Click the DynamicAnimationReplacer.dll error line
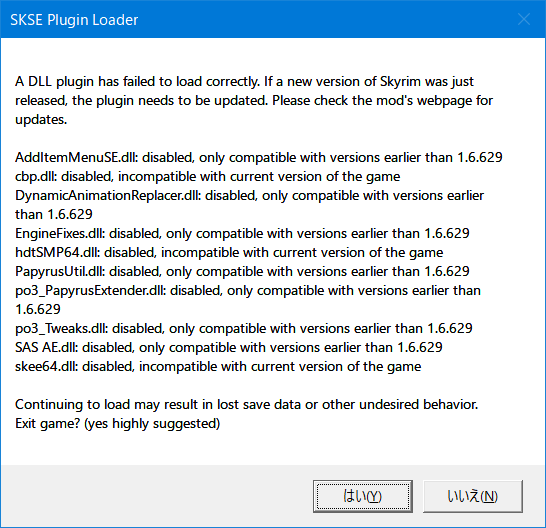This screenshot has height=528, width=546. point(249,205)
